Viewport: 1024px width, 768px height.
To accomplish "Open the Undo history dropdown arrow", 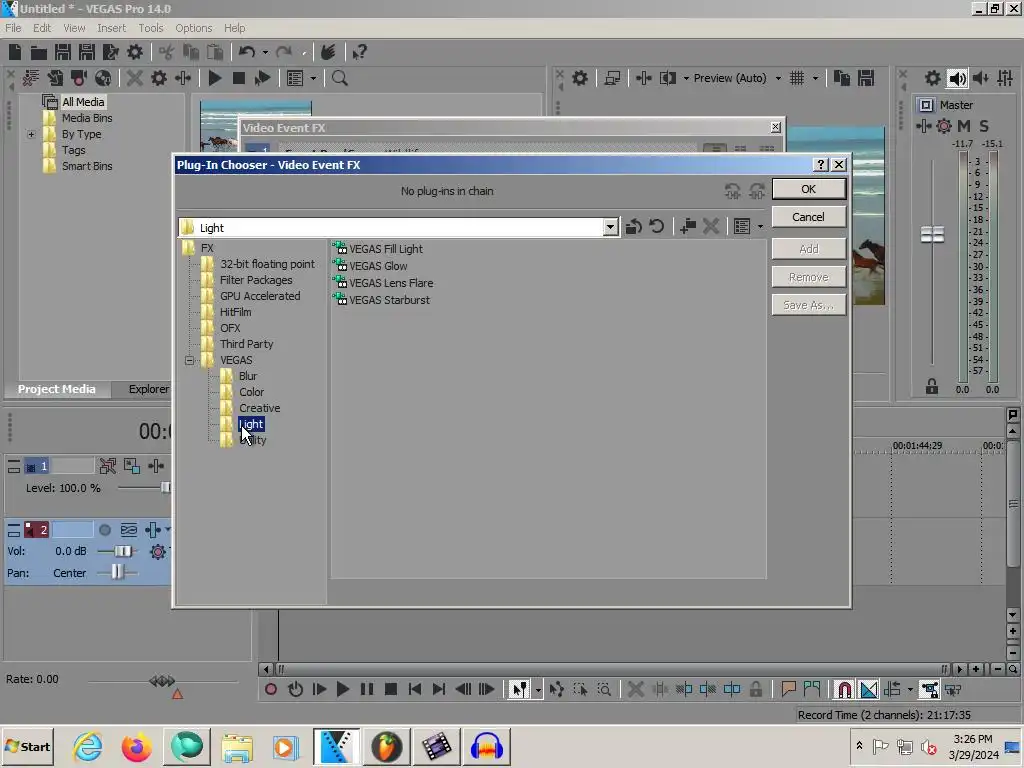I will point(265,52).
